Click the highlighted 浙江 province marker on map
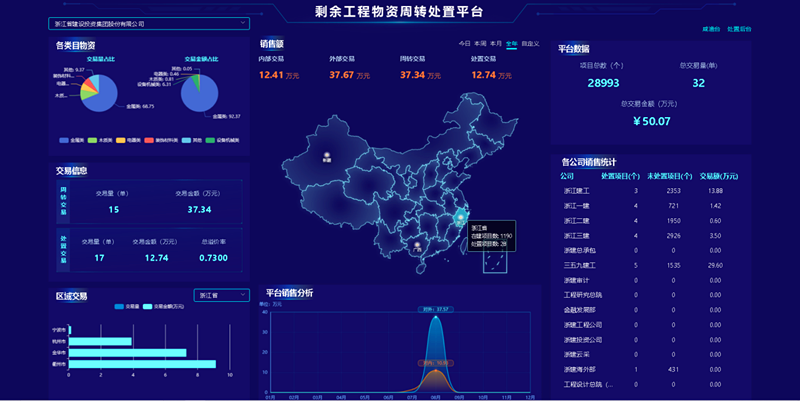This screenshot has height=401, width=800. point(461,218)
